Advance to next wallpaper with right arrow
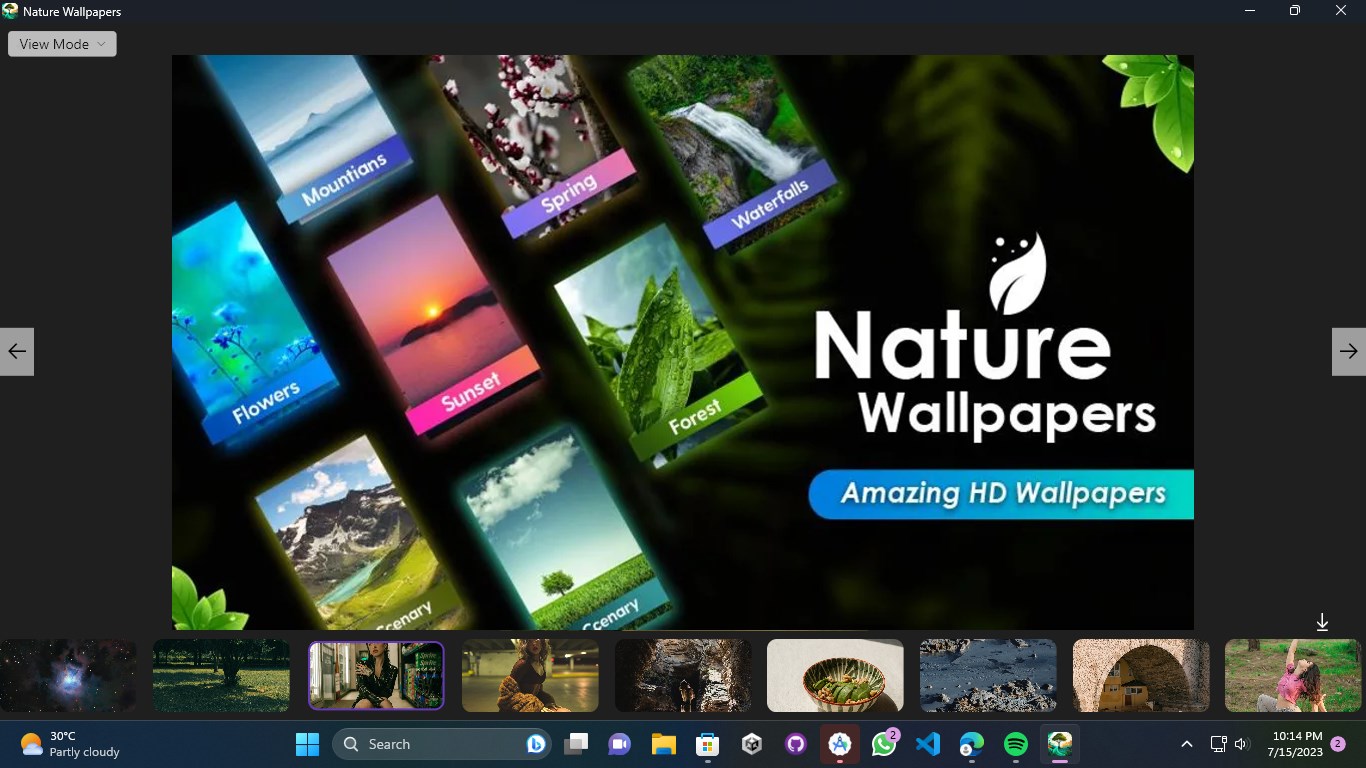 click(1349, 351)
